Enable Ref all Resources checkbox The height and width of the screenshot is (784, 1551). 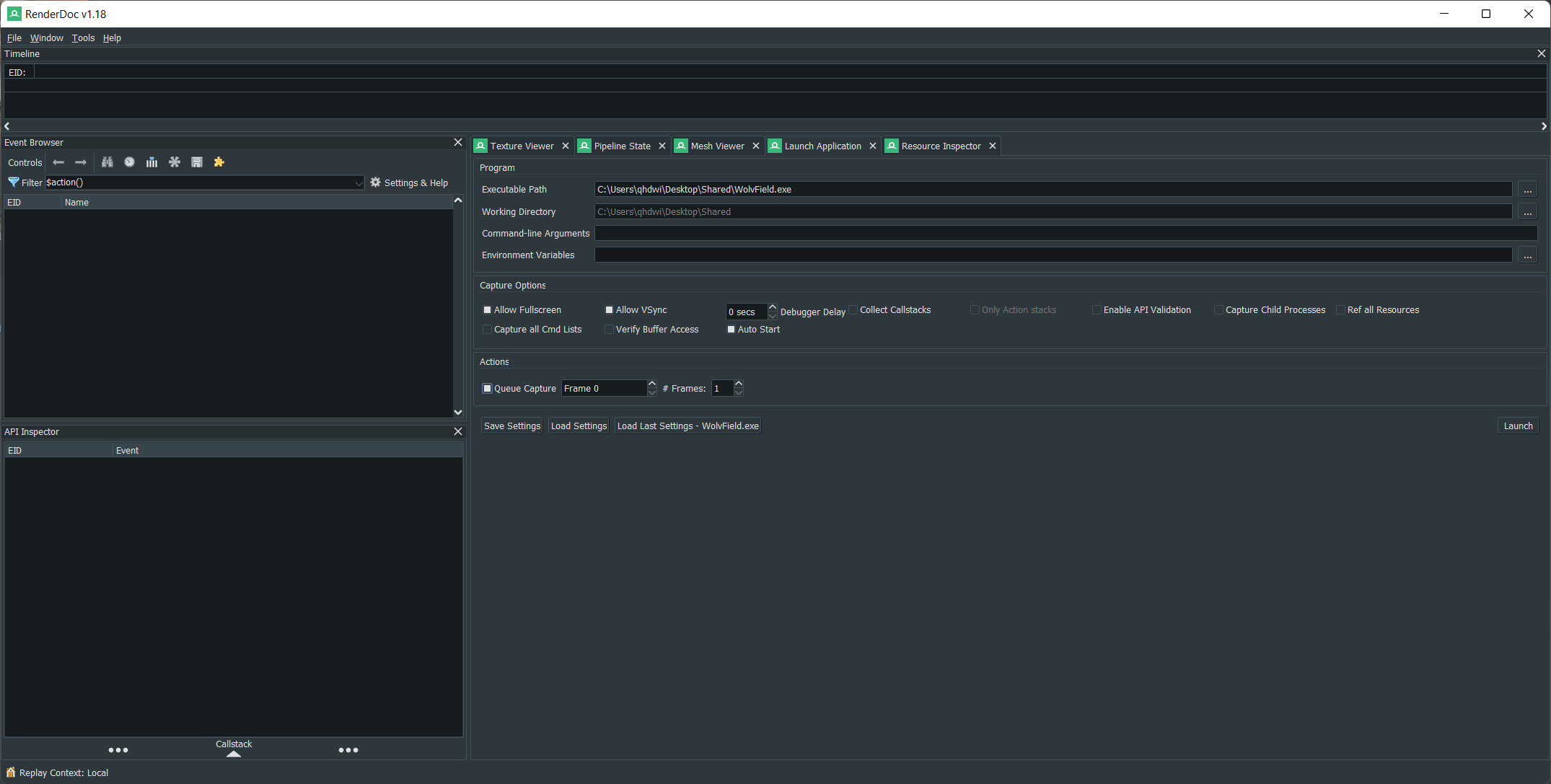click(x=1340, y=310)
